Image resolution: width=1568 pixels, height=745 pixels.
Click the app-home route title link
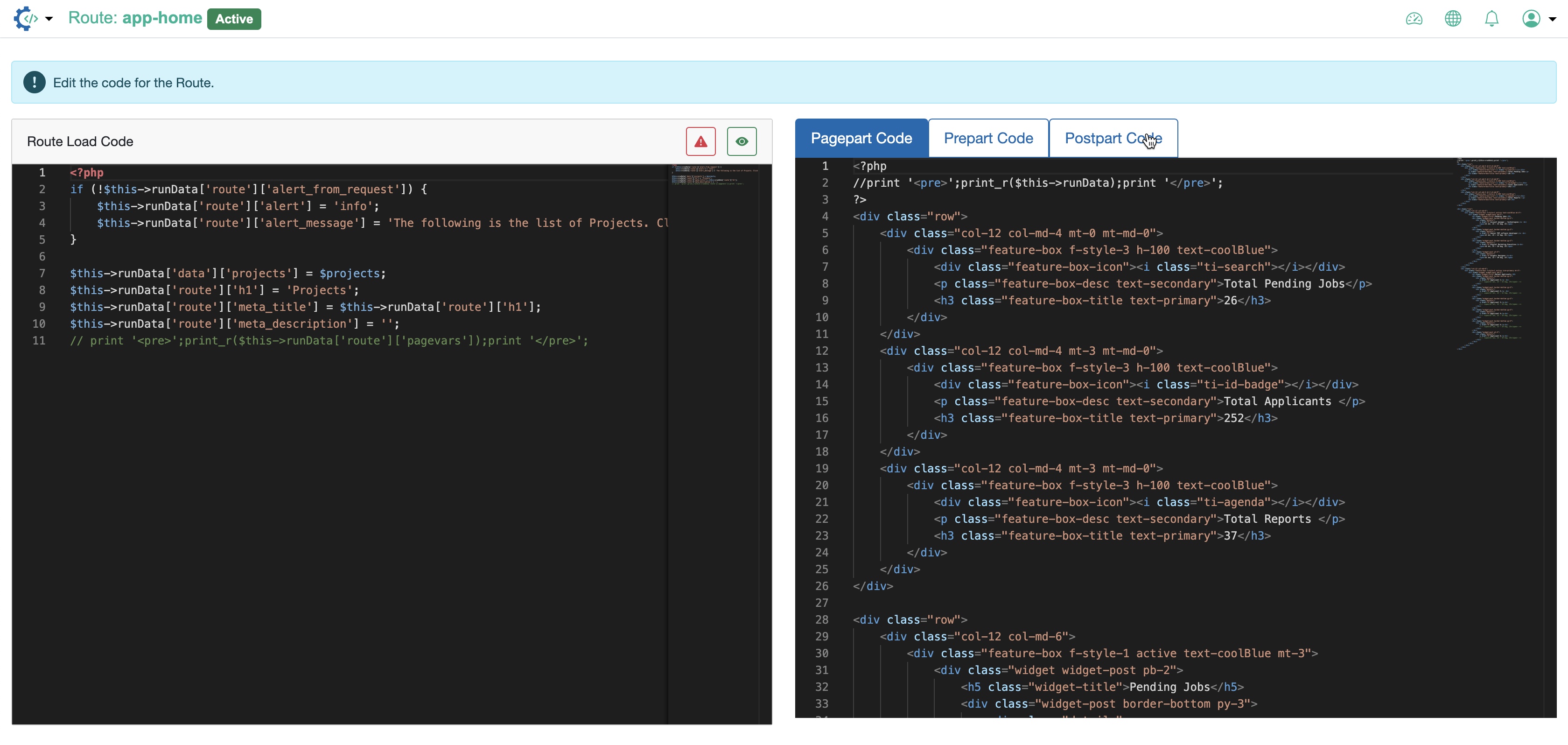162,18
